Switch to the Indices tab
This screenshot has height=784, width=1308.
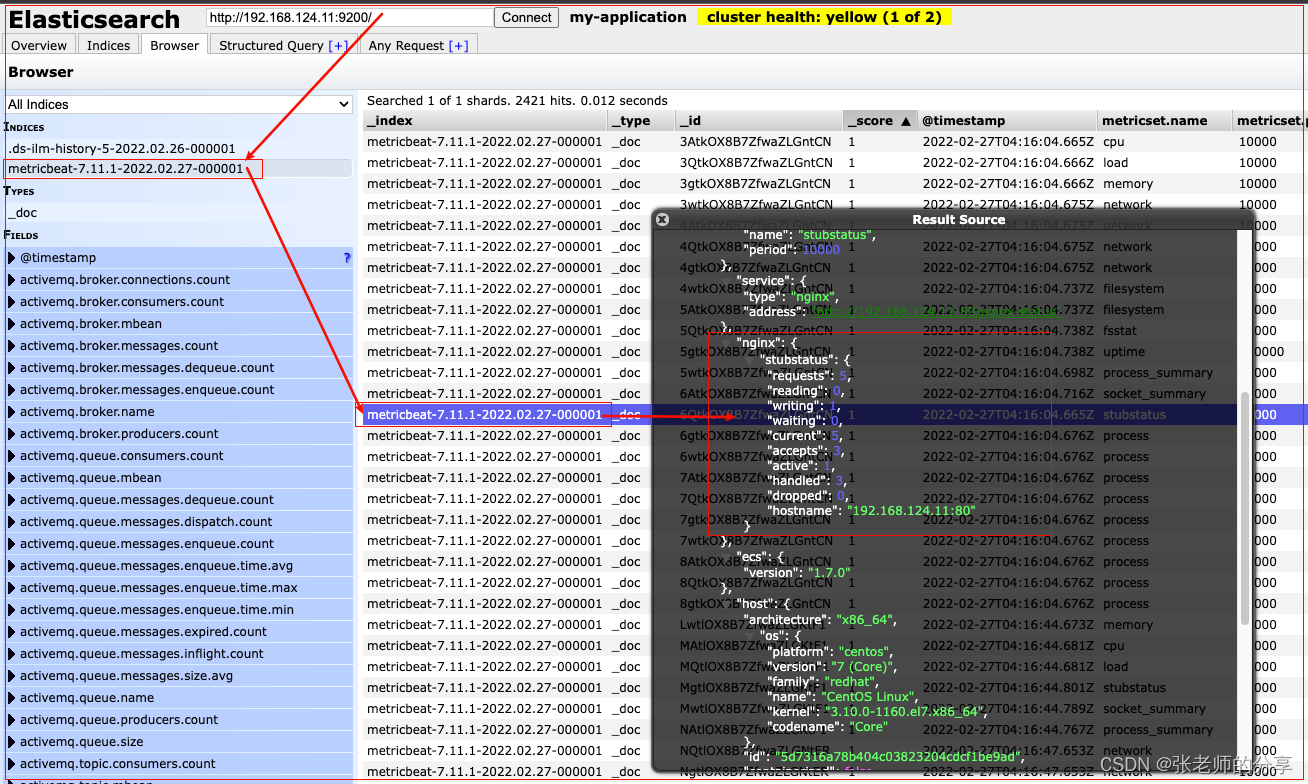[108, 45]
